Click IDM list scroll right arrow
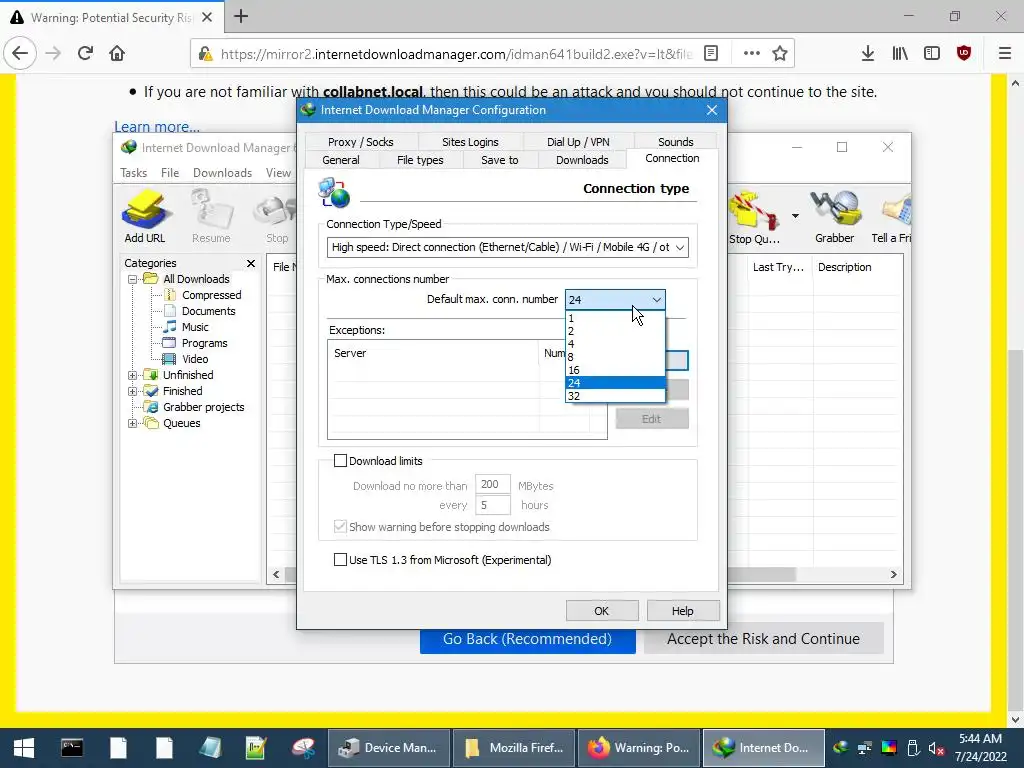The height and width of the screenshot is (768, 1024). tap(893, 575)
